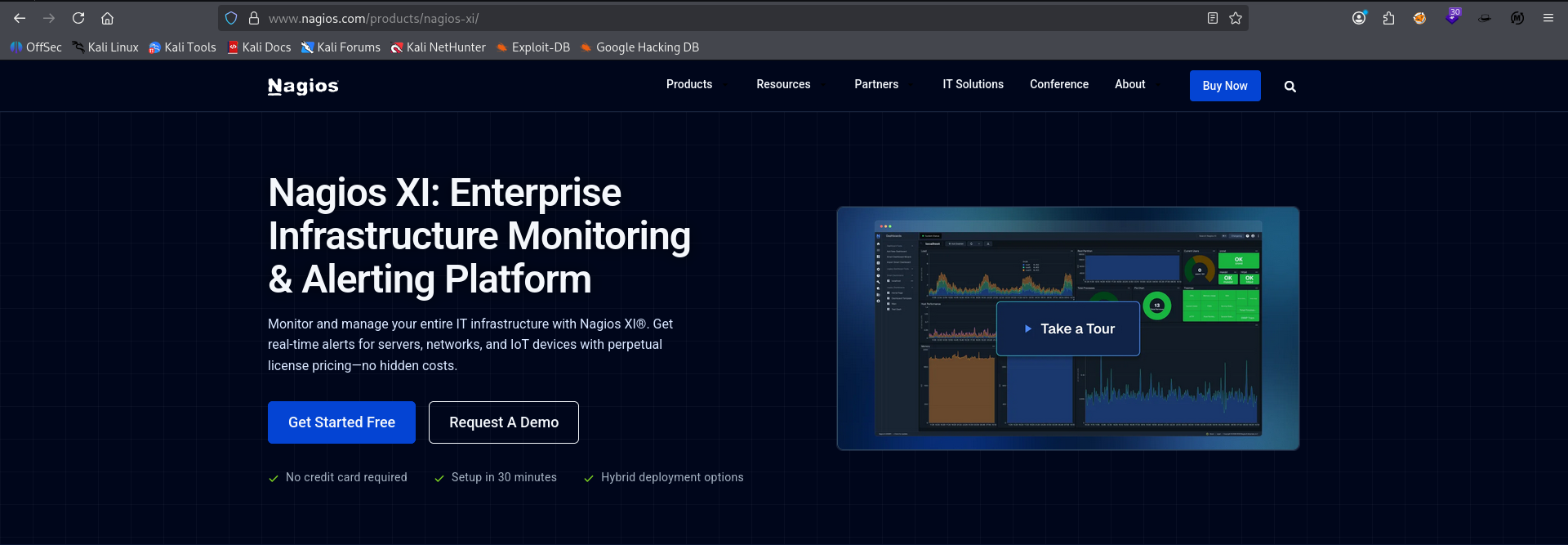Open the Google Hacking DB bookmark
The image size is (1568, 545).
pos(639,47)
